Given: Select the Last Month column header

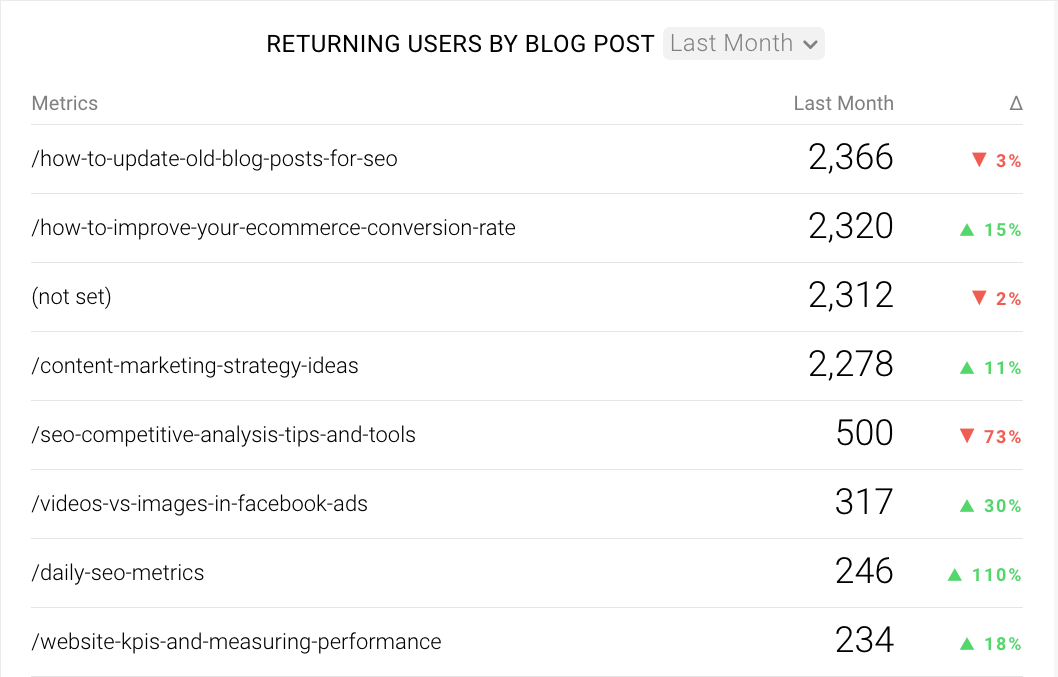Looking at the screenshot, I should point(843,103).
